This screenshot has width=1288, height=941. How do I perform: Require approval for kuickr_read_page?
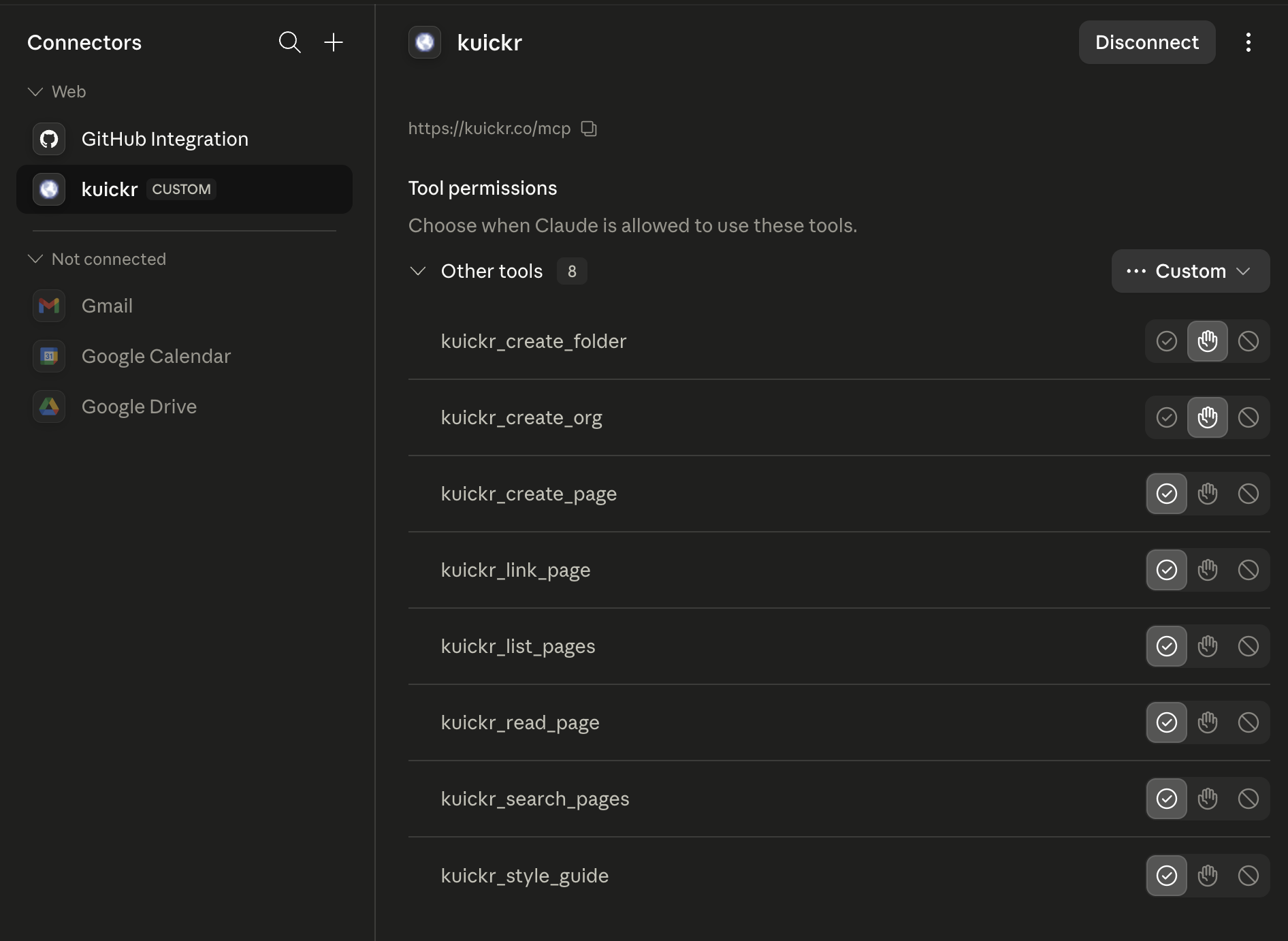(1208, 722)
